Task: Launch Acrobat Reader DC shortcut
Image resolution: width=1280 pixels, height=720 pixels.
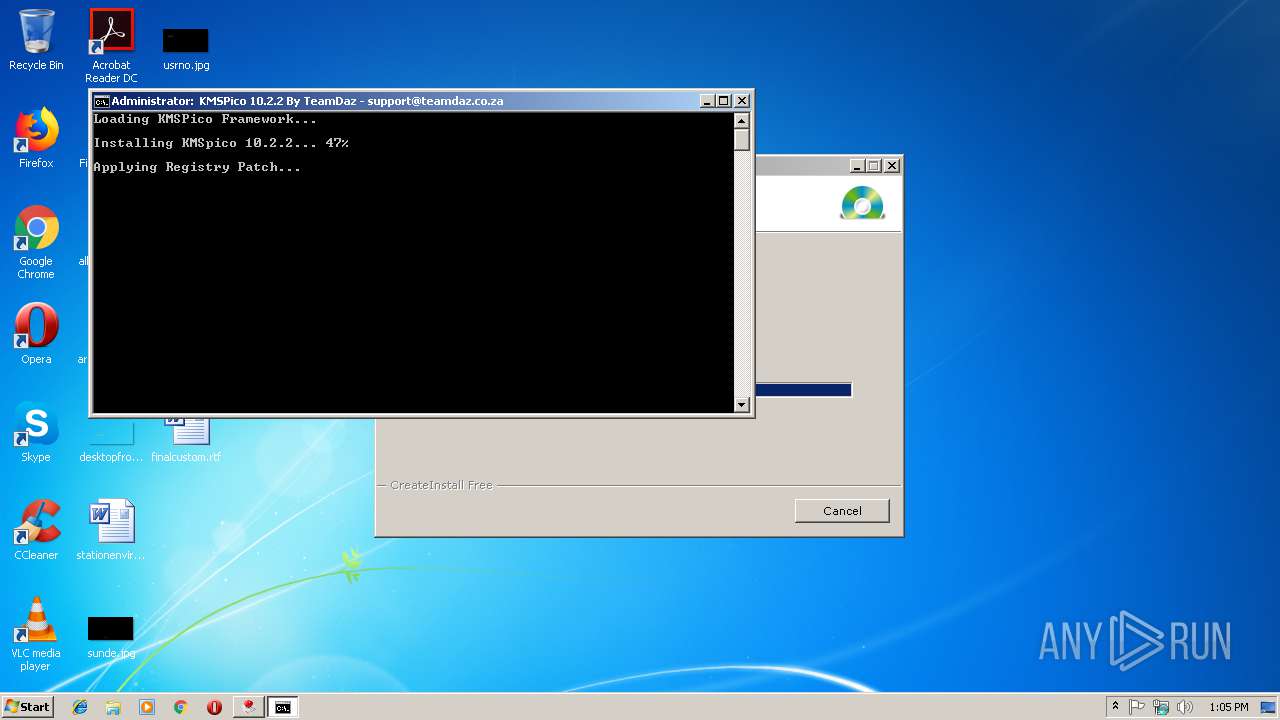Action: pos(111,45)
